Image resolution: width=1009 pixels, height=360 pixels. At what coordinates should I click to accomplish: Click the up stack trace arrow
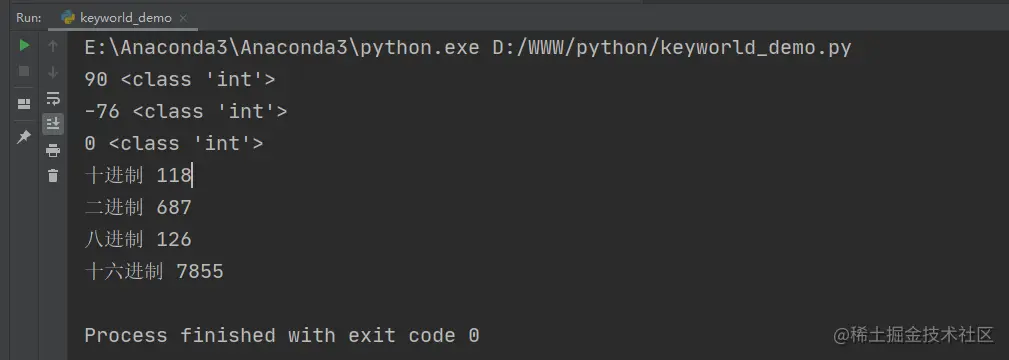(x=53, y=46)
